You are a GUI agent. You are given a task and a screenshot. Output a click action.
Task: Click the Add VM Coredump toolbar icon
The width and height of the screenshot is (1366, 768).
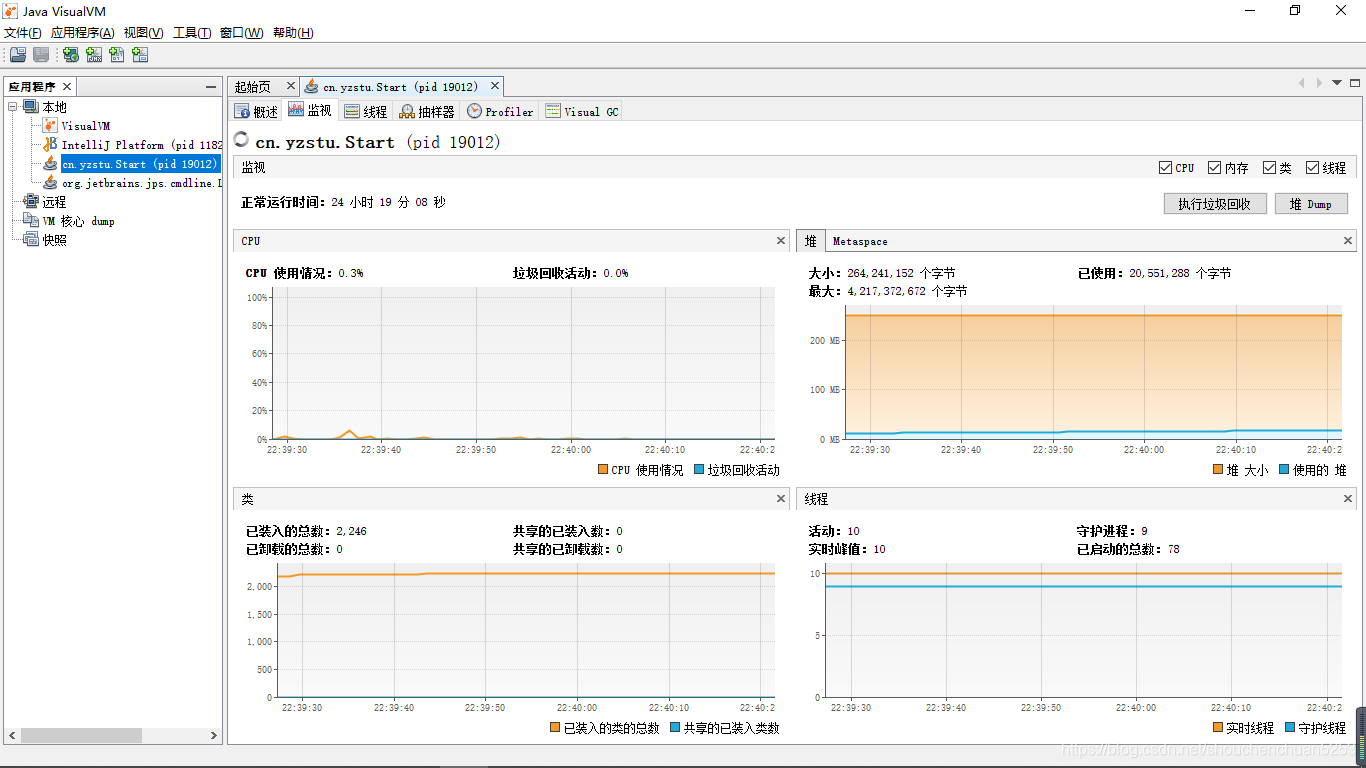(117, 55)
